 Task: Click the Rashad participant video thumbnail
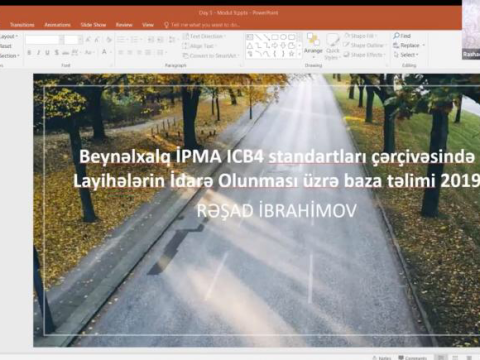click(471, 30)
